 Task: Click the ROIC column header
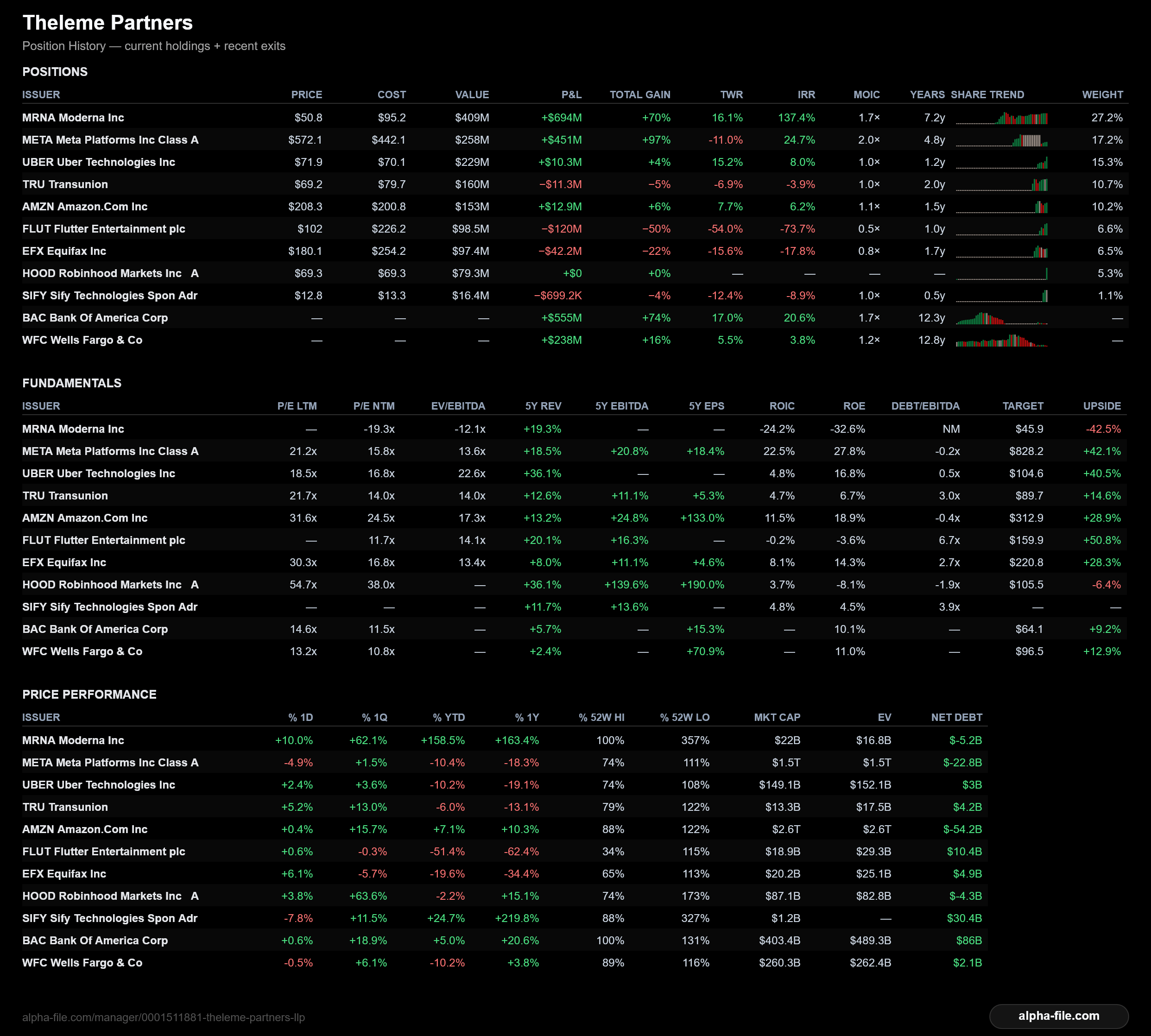click(x=782, y=406)
